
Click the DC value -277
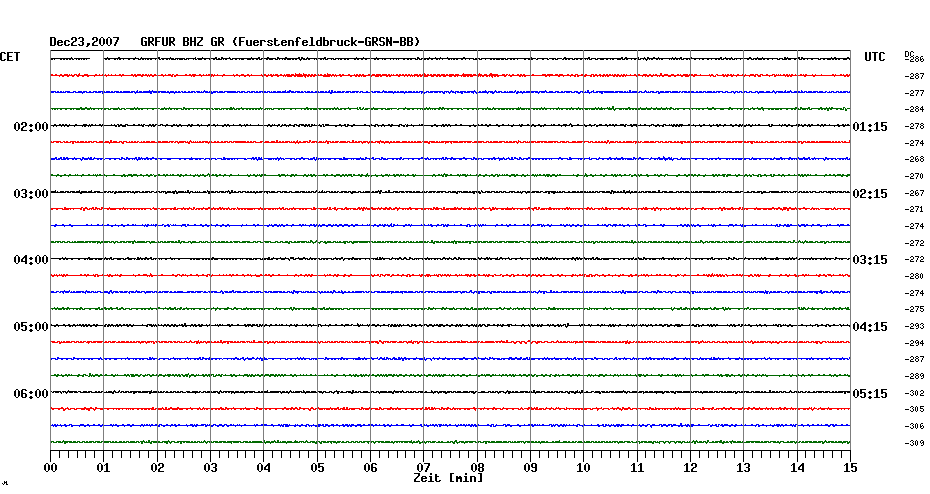point(915,93)
